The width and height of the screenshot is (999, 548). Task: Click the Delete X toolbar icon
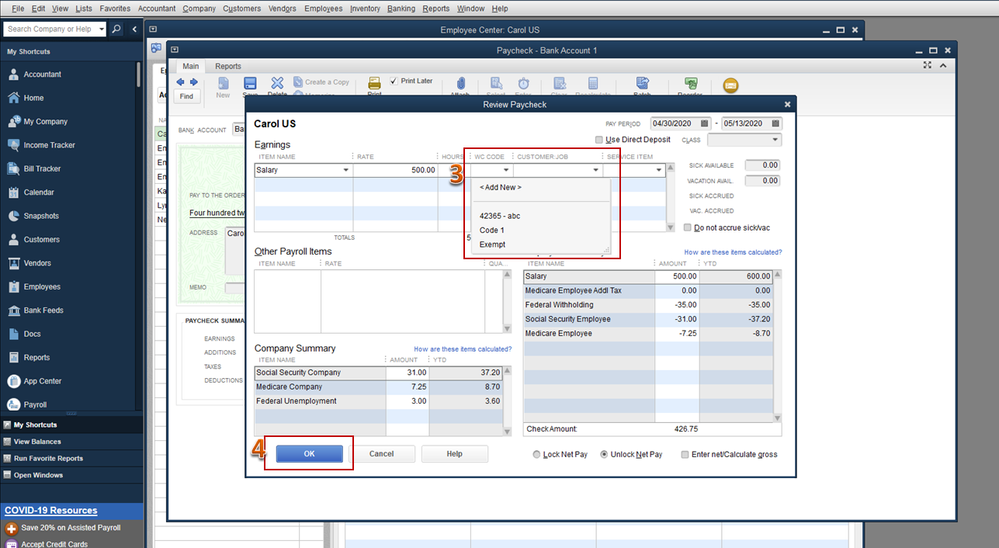coord(277,83)
